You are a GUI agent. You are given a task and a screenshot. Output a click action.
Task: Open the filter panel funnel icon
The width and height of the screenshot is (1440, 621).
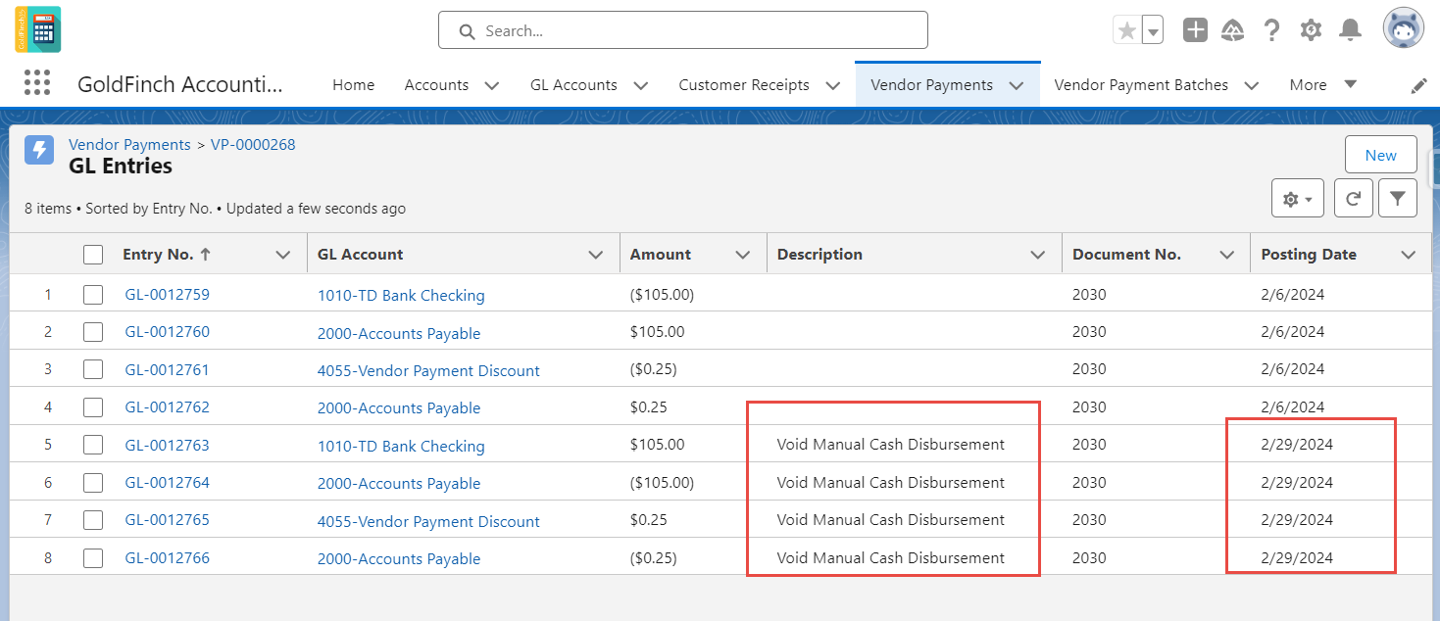click(x=1397, y=199)
